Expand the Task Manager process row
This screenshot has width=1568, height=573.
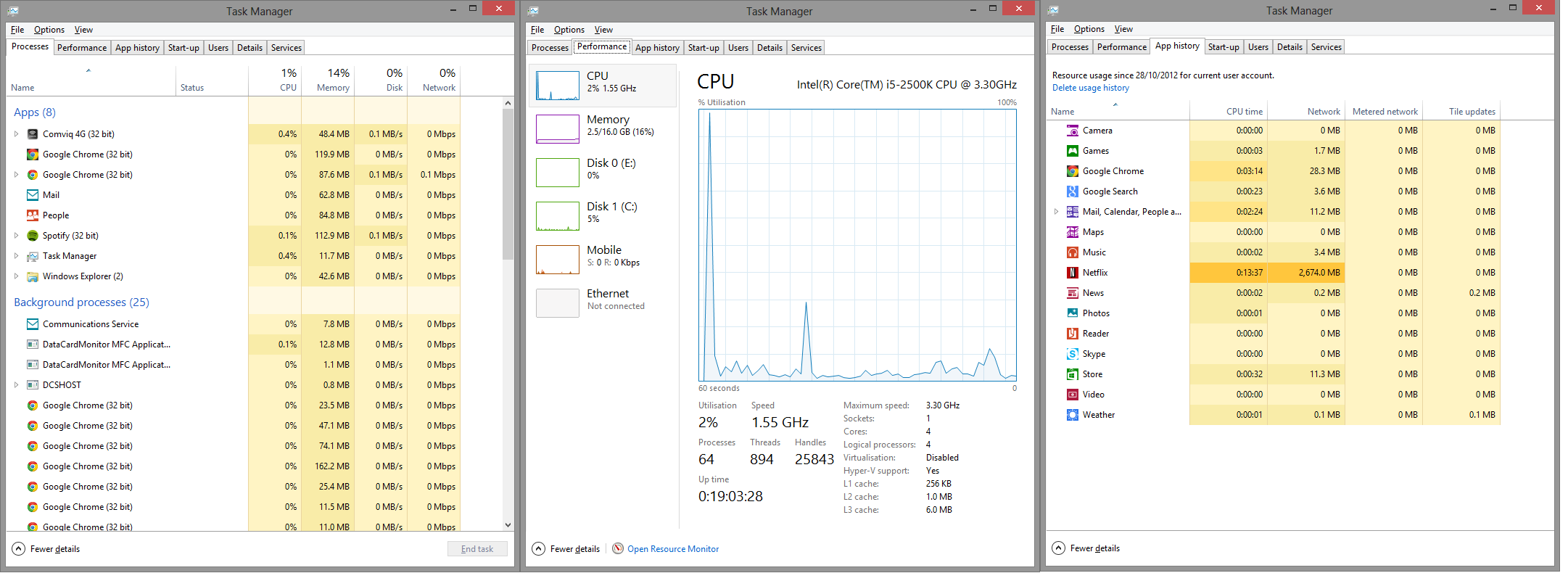[16, 256]
